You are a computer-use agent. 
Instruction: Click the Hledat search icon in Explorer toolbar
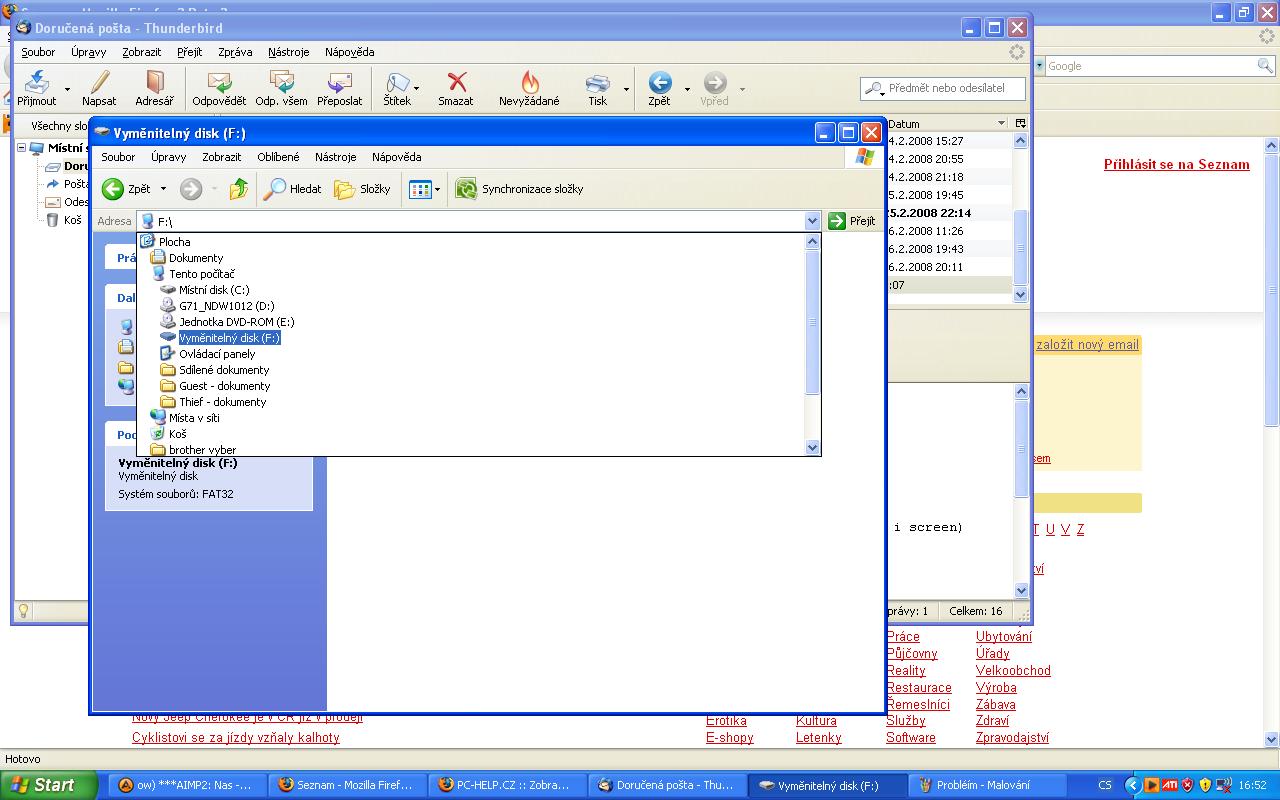tap(275, 189)
